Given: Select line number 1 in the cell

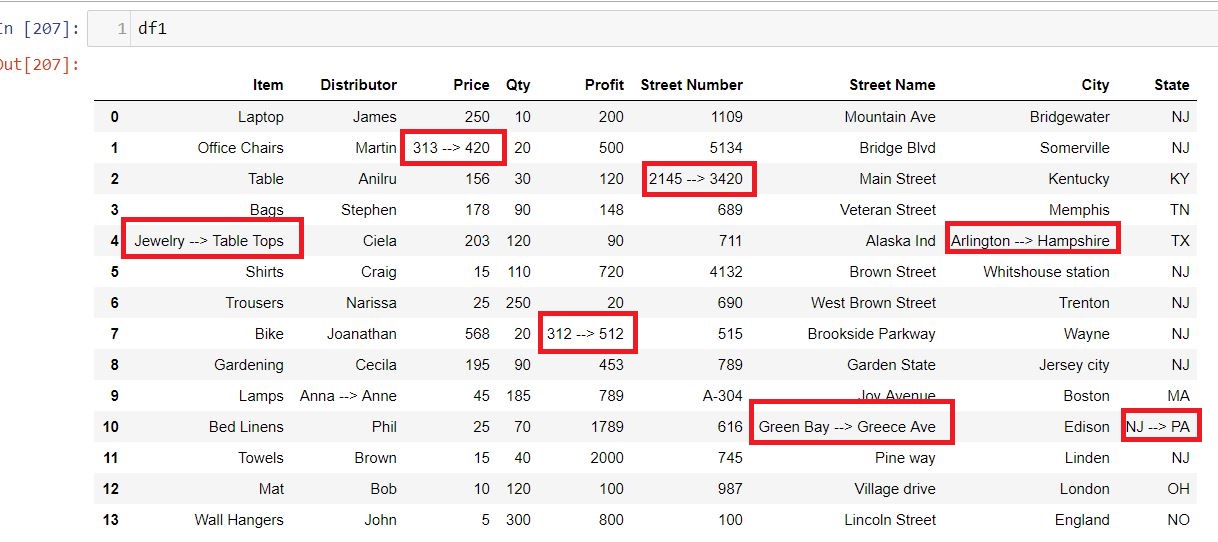Looking at the screenshot, I should pos(122,29).
